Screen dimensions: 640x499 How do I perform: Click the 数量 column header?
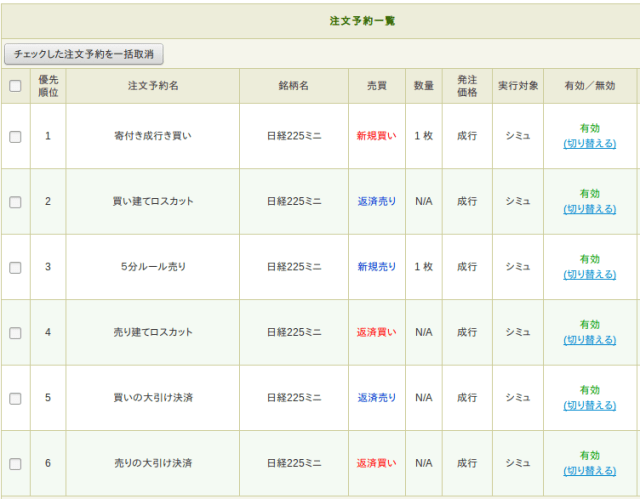click(424, 86)
